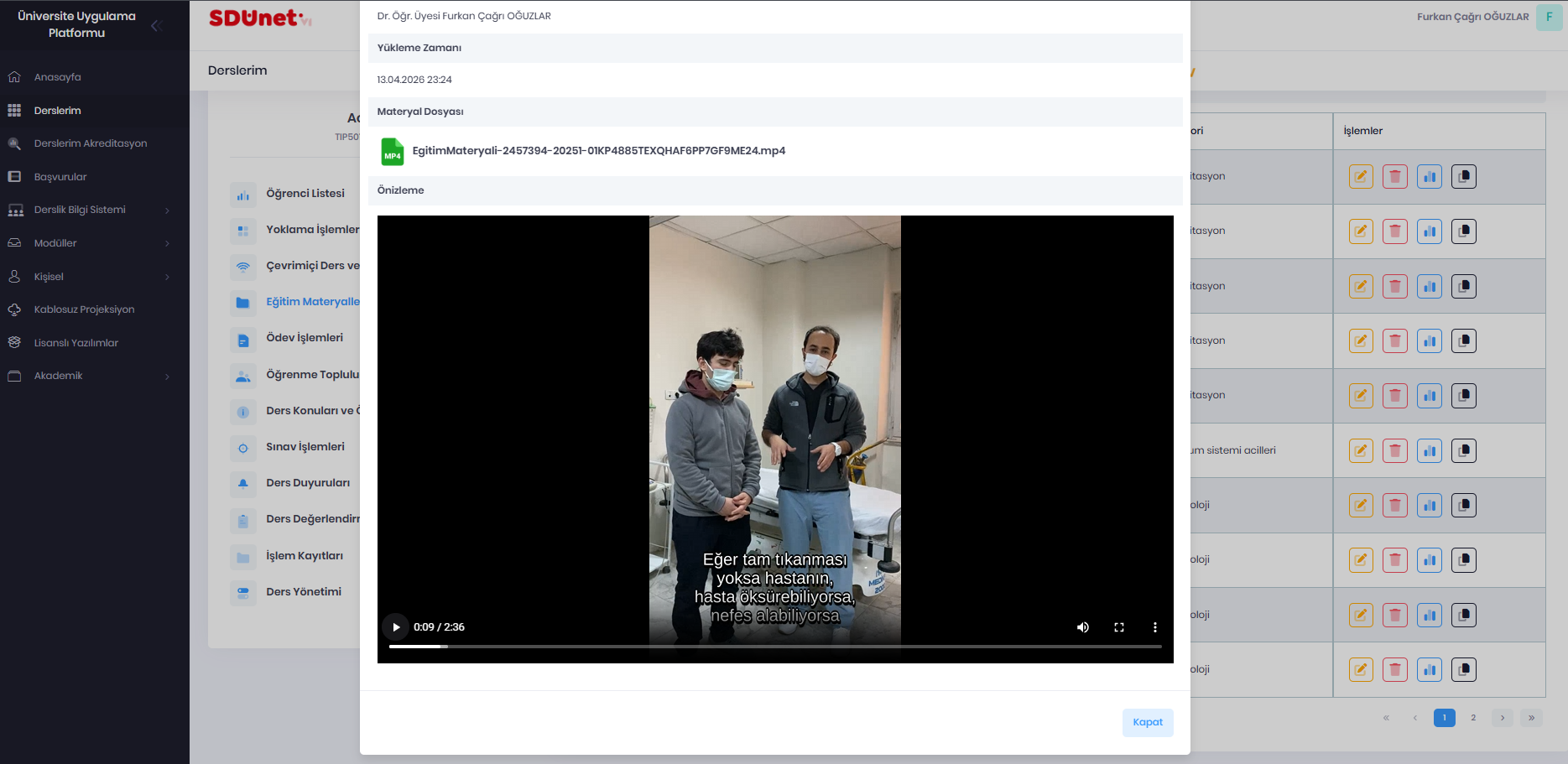Image resolution: width=1568 pixels, height=764 pixels.
Task: Mute the video volume
Action: (1083, 627)
